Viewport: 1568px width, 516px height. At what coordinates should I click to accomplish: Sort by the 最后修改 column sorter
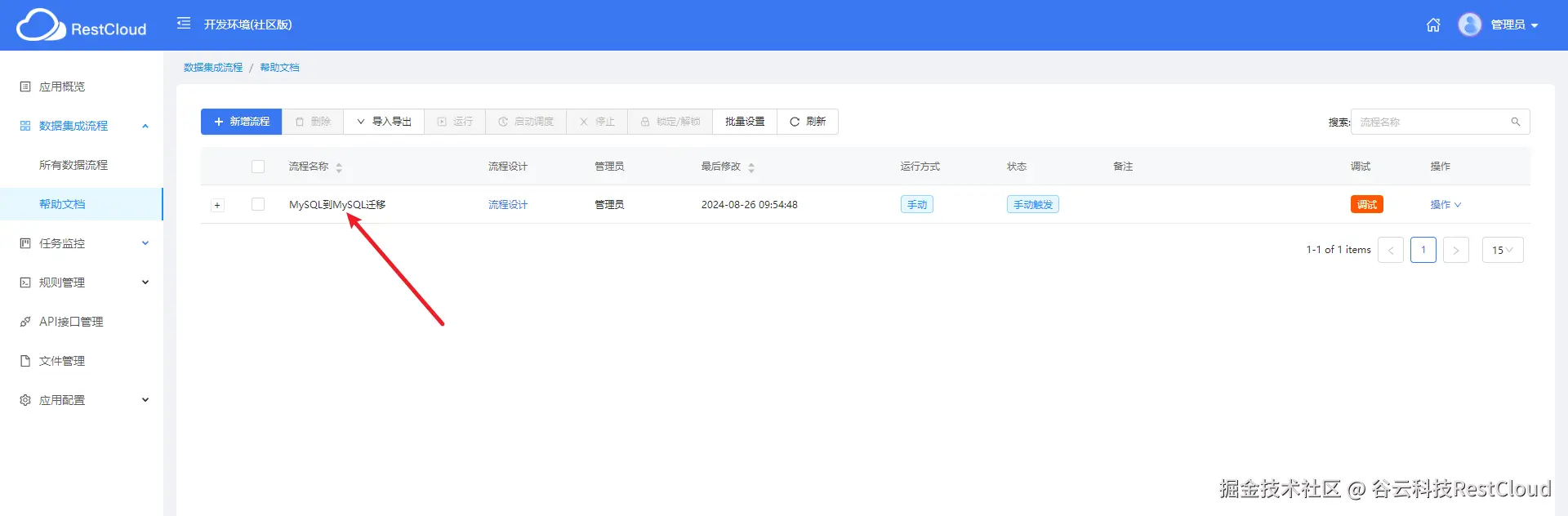coord(751,167)
